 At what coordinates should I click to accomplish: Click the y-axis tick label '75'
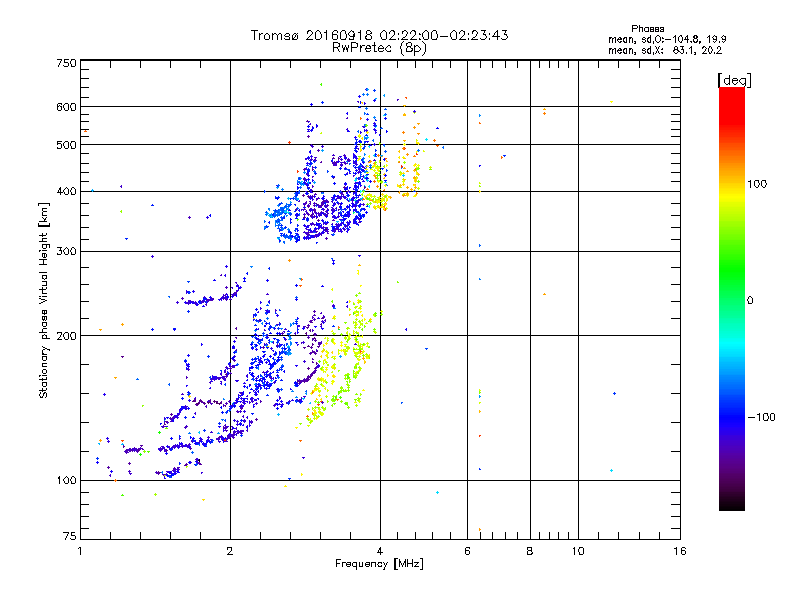tap(70, 536)
